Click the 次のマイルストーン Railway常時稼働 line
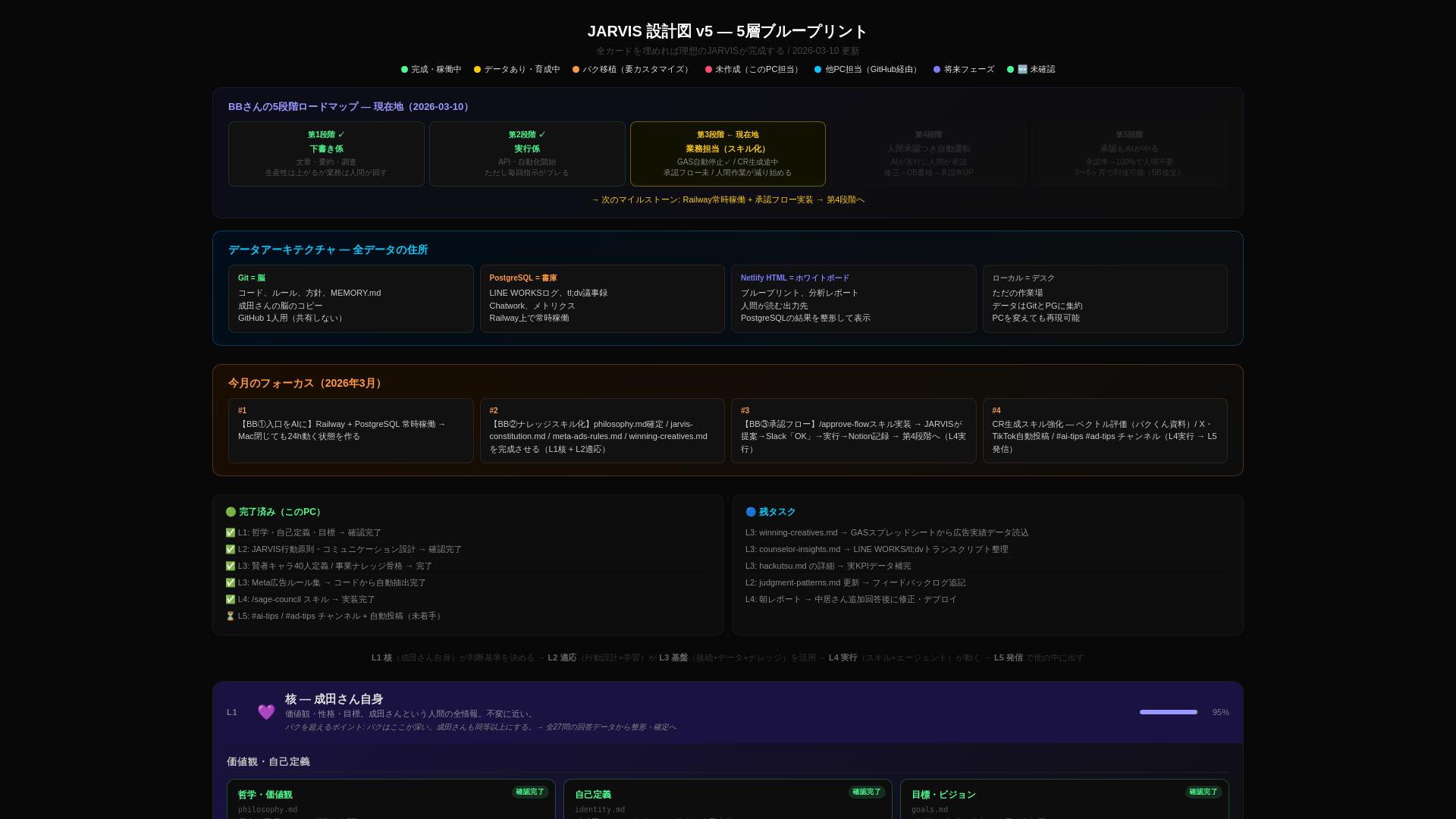The image size is (1456, 819). point(728,200)
